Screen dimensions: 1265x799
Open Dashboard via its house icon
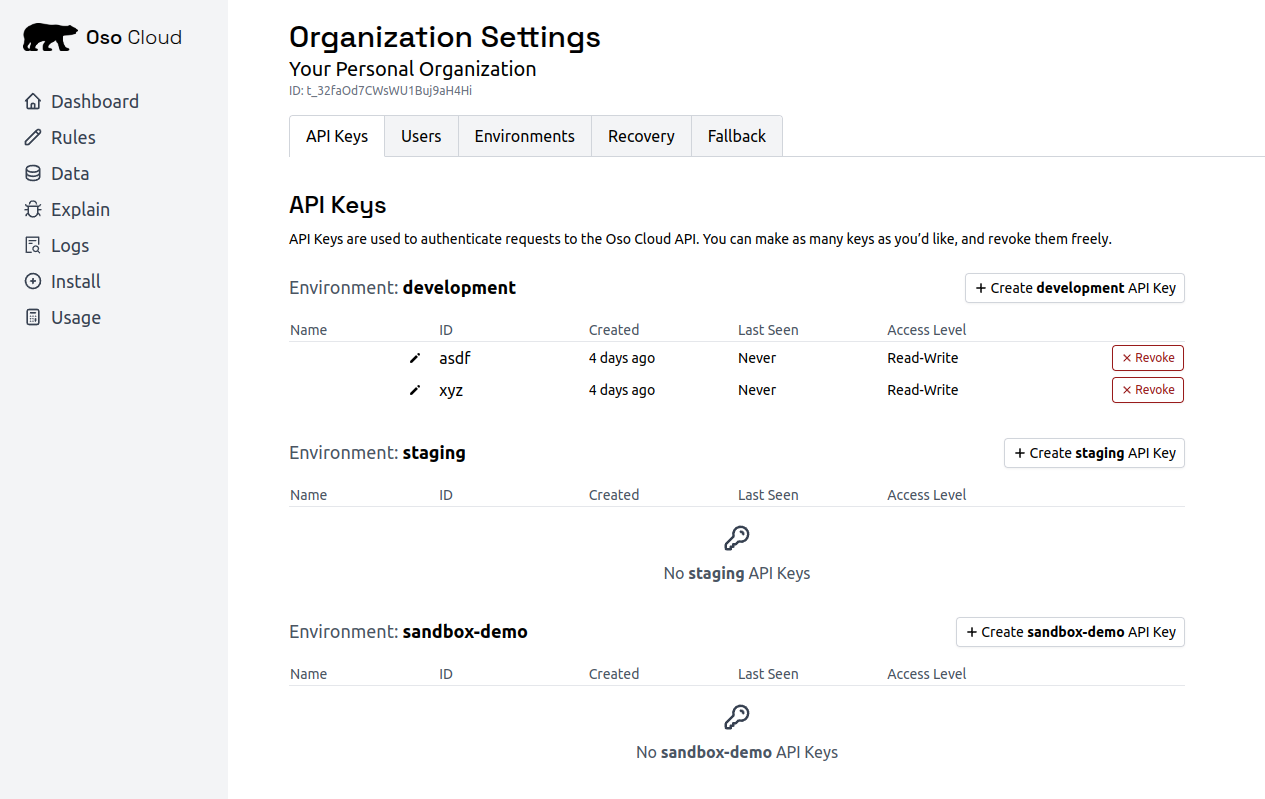(33, 102)
